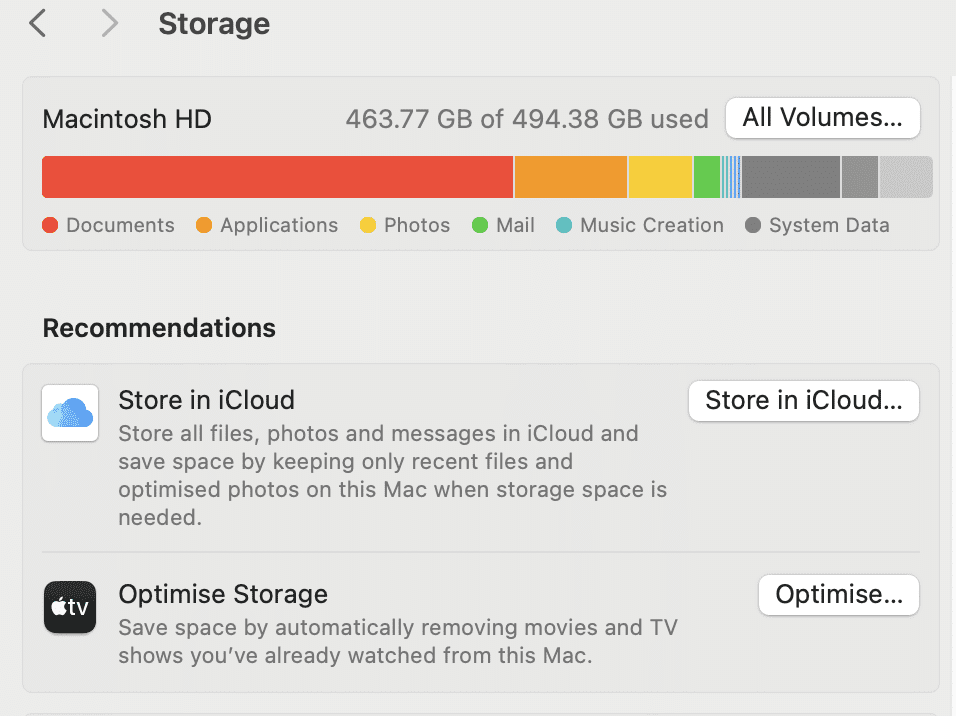Click the green Mail legend dot

[x=480, y=225]
